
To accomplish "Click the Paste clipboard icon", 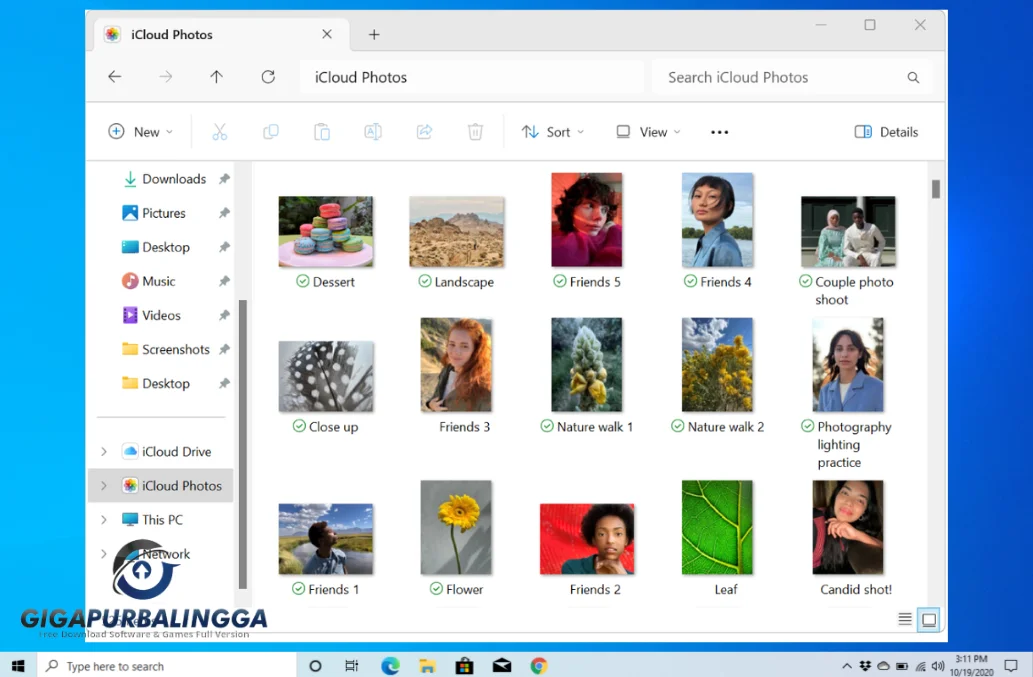I will [x=321, y=132].
